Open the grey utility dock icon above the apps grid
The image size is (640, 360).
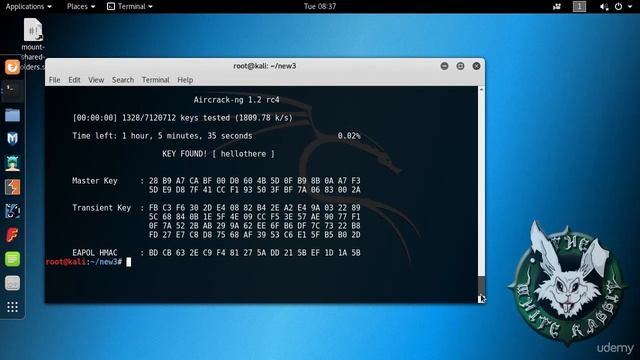[x=12, y=283]
